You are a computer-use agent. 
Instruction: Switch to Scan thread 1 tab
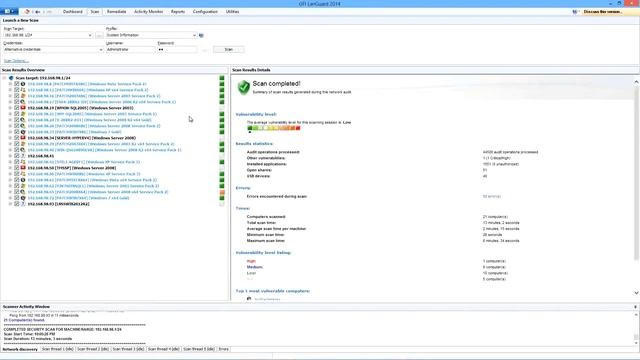pos(58,349)
